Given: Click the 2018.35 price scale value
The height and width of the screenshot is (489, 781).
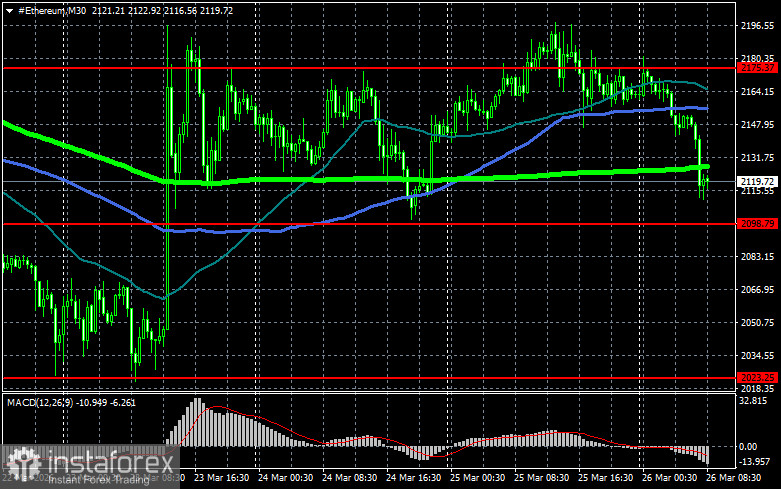Looking at the screenshot, I should point(758,388).
